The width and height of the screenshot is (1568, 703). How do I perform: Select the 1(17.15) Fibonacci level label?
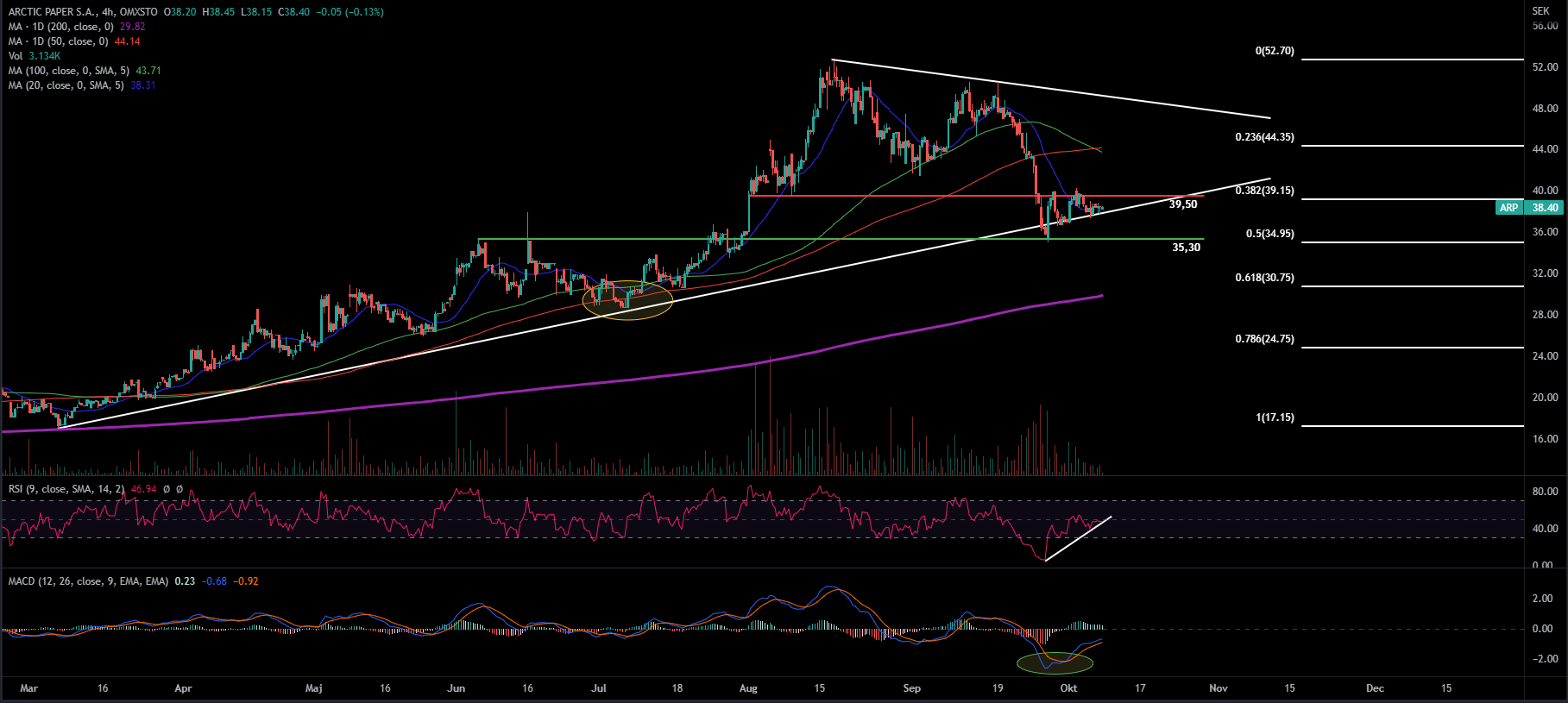(1274, 417)
